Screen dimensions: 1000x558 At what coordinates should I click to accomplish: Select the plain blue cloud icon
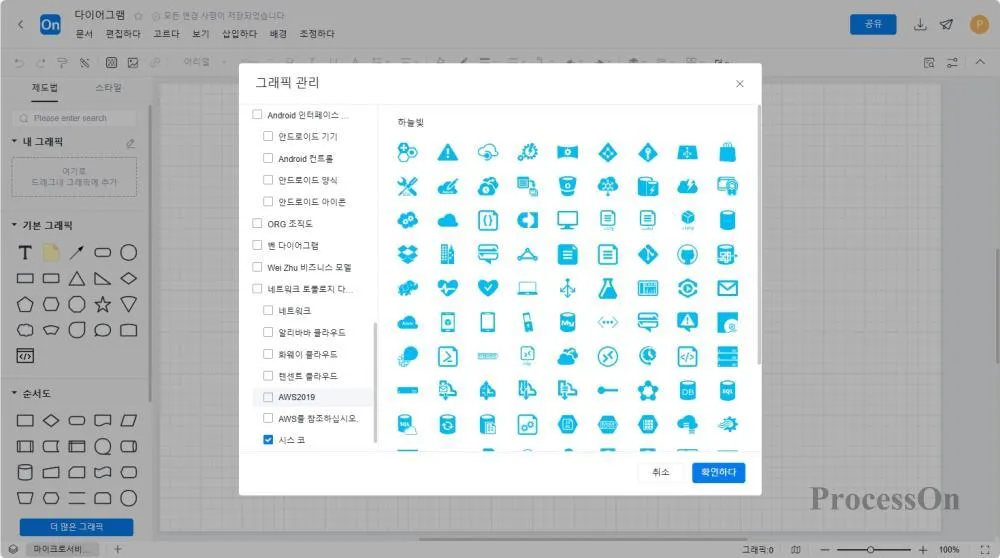coord(448,221)
